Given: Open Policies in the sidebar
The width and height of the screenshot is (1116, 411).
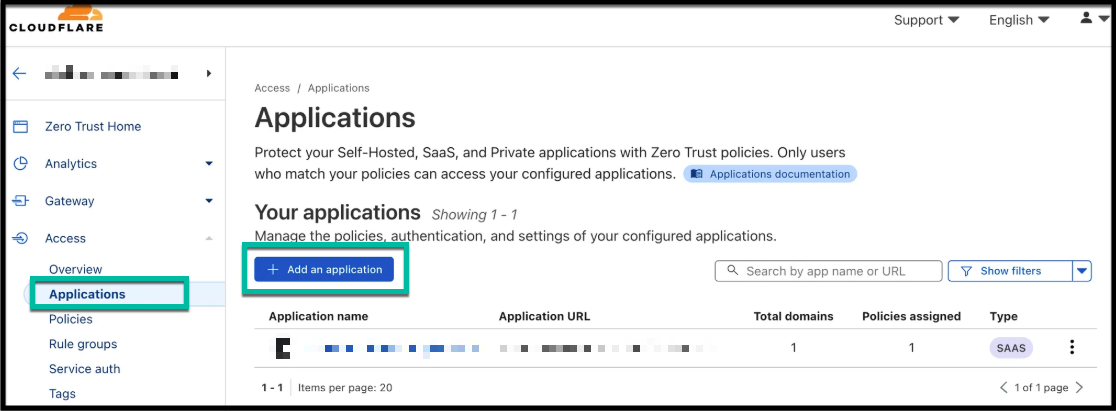Looking at the screenshot, I should pos(70,319).
